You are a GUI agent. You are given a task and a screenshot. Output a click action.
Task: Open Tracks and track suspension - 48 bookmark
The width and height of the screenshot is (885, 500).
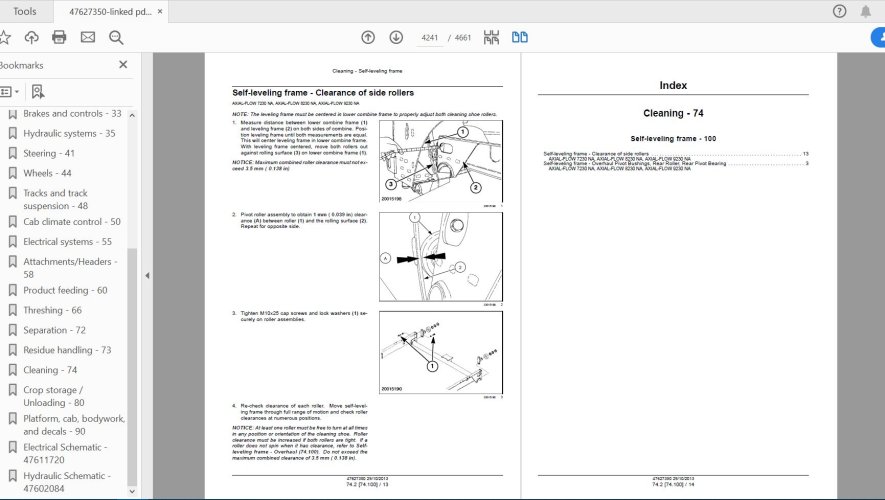55,199
